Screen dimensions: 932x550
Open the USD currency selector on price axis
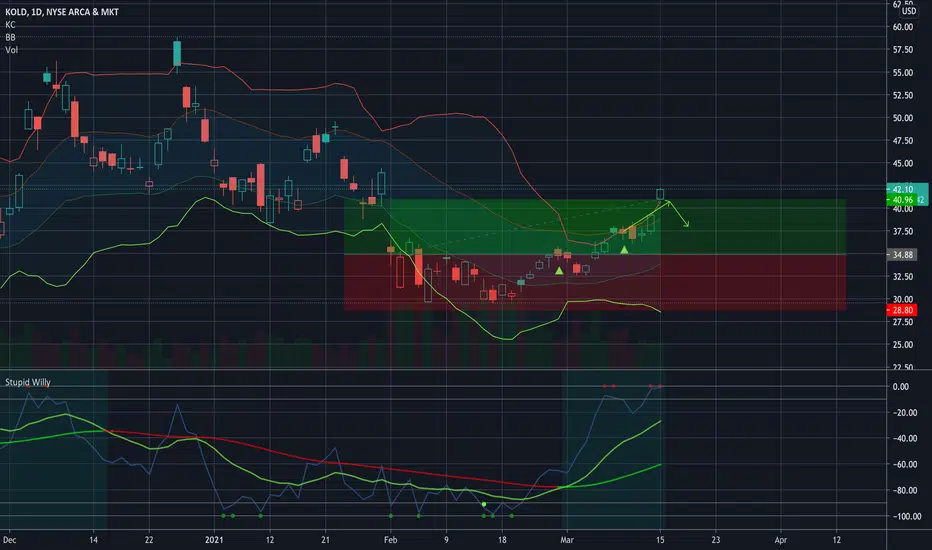[908, 11]
